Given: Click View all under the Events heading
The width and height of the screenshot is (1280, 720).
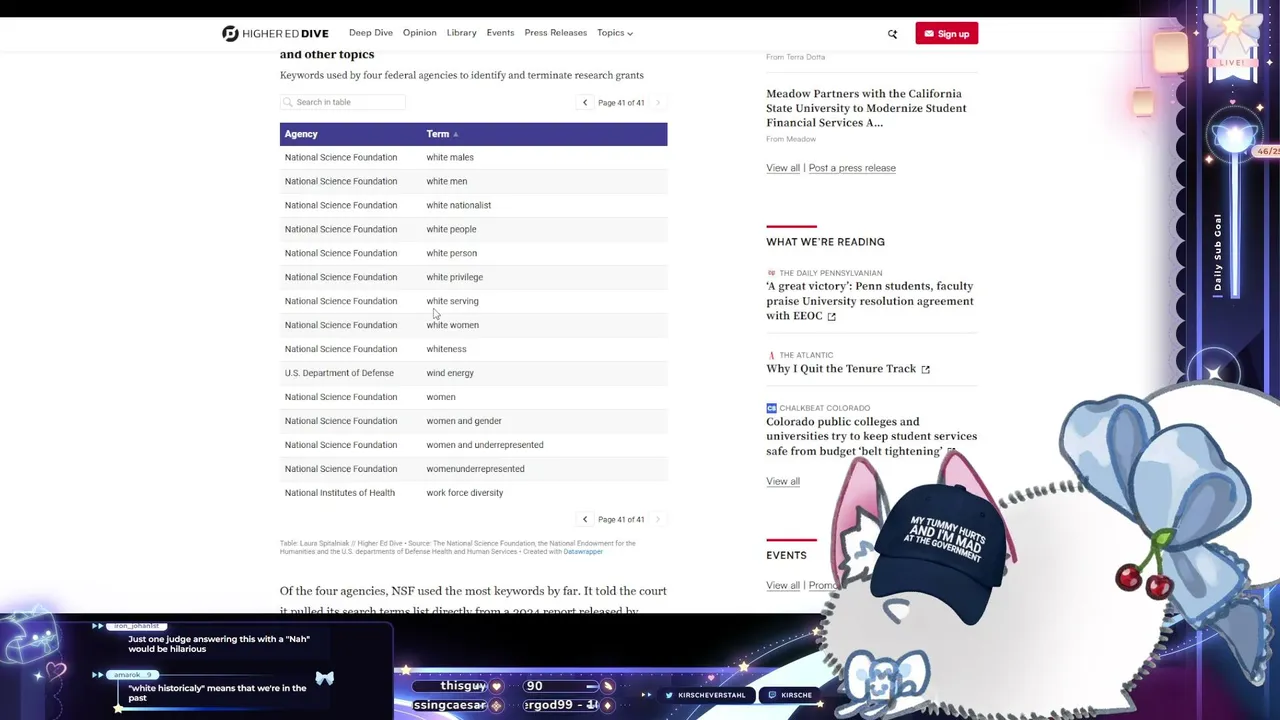Looking at the screenshot, I should 783,586.
